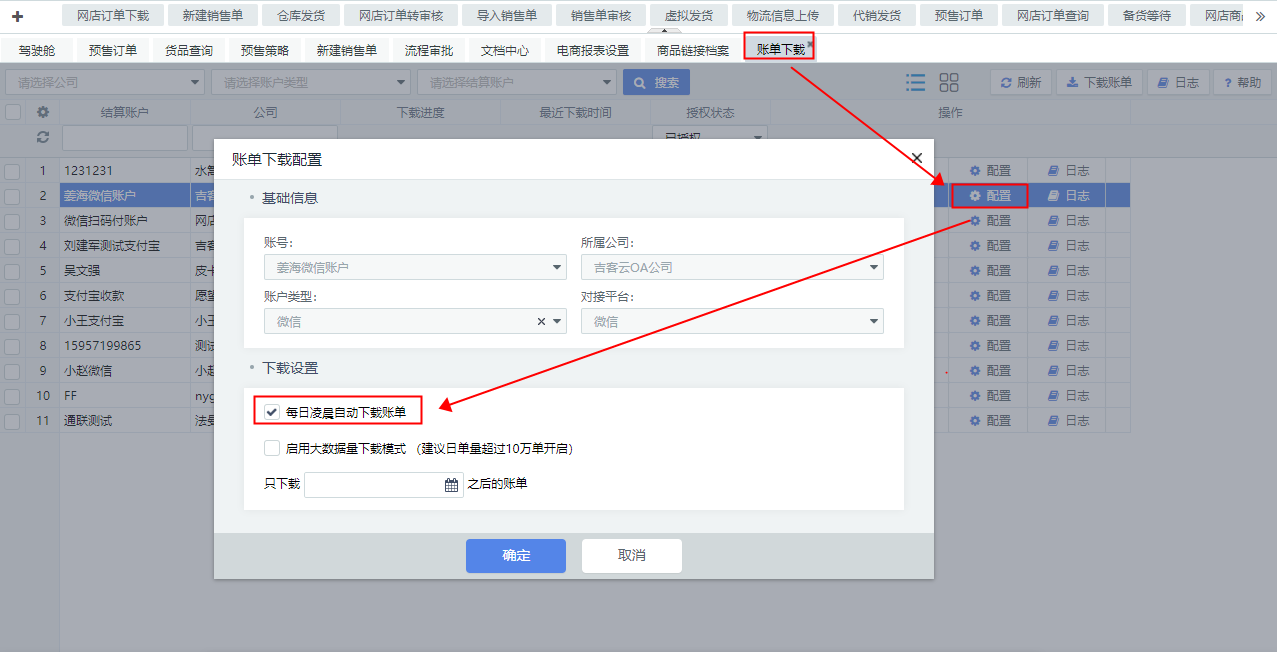
Task: Uncheck 每日凌晨自动下载账单 checkbox
Action: coord(272,411)
